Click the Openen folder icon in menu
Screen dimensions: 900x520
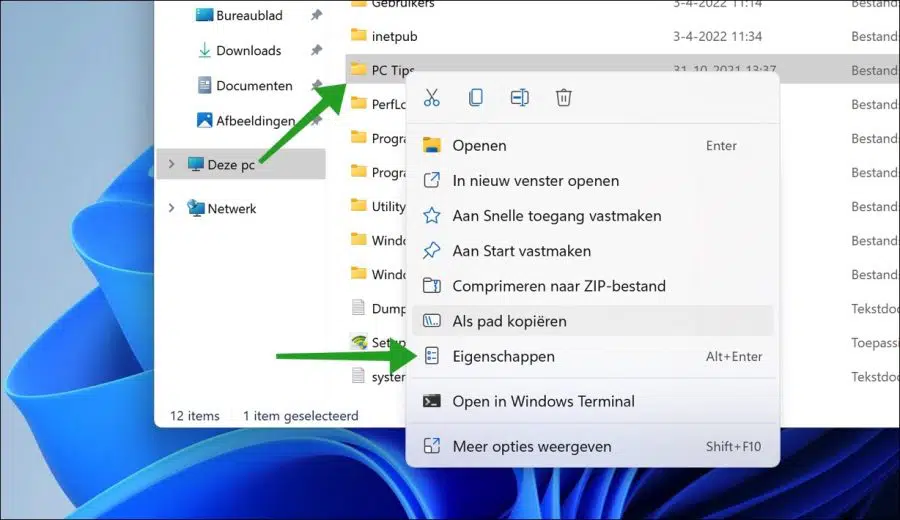pos(432,145)
